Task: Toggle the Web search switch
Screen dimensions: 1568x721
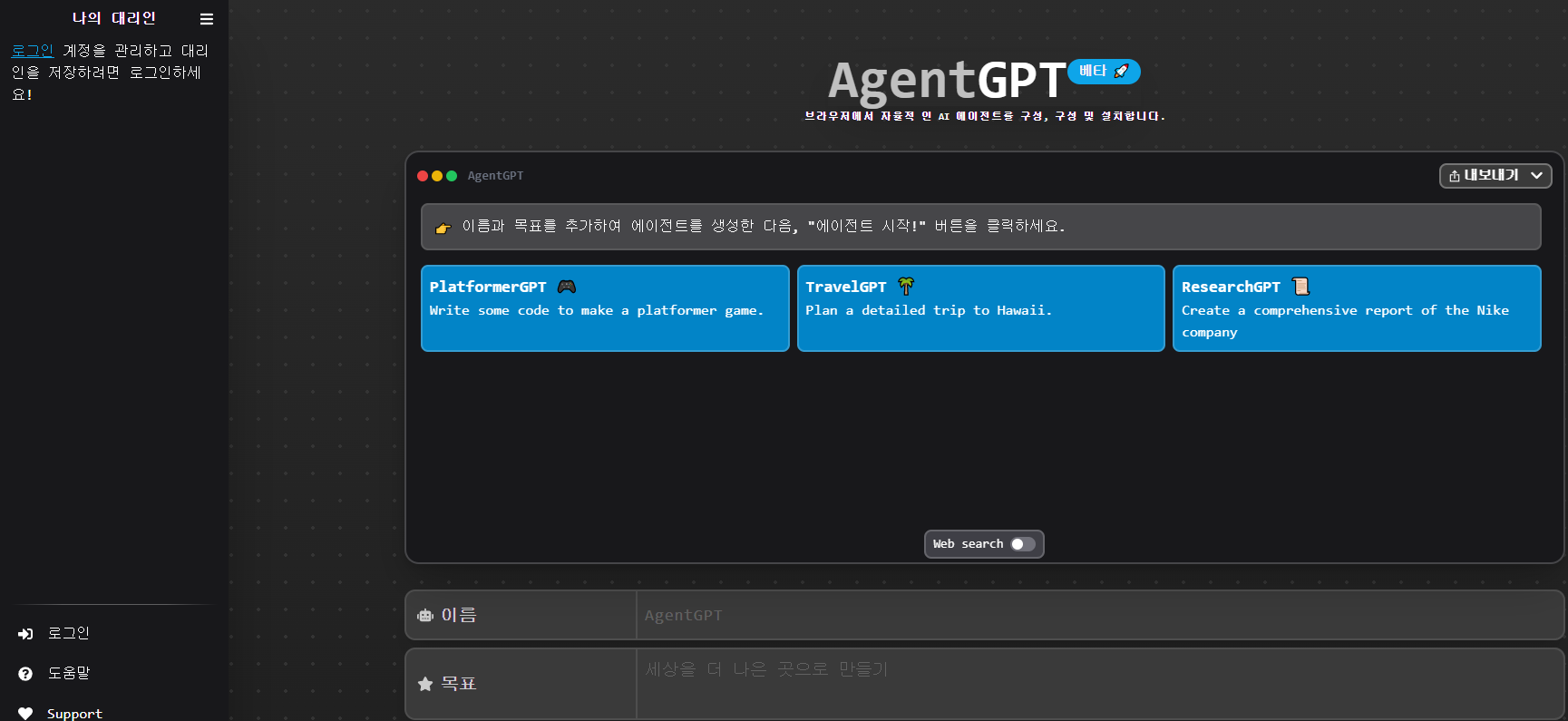Action: coord(1023,544)
